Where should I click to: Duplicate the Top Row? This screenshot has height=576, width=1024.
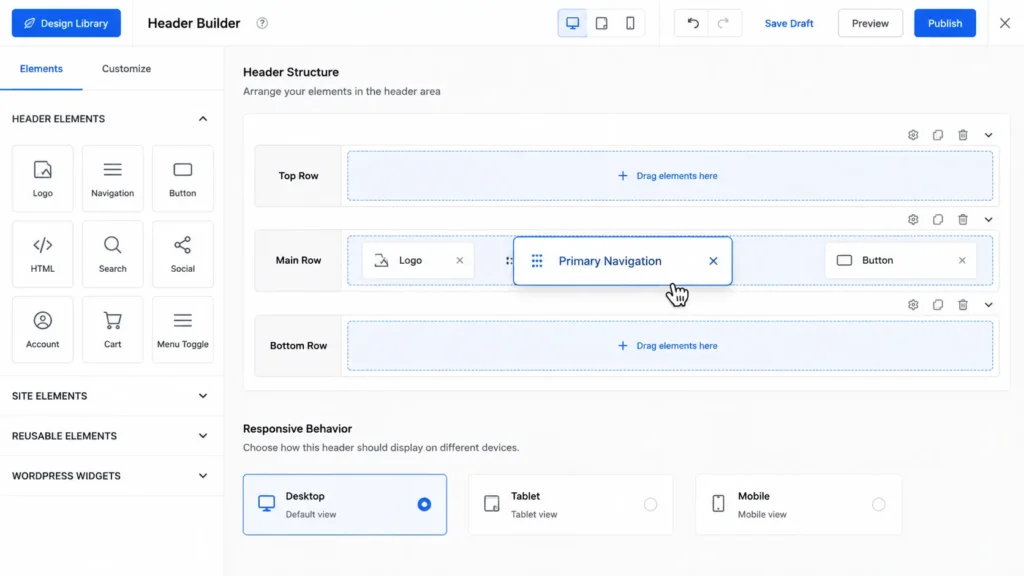click(x=938, y=135)
